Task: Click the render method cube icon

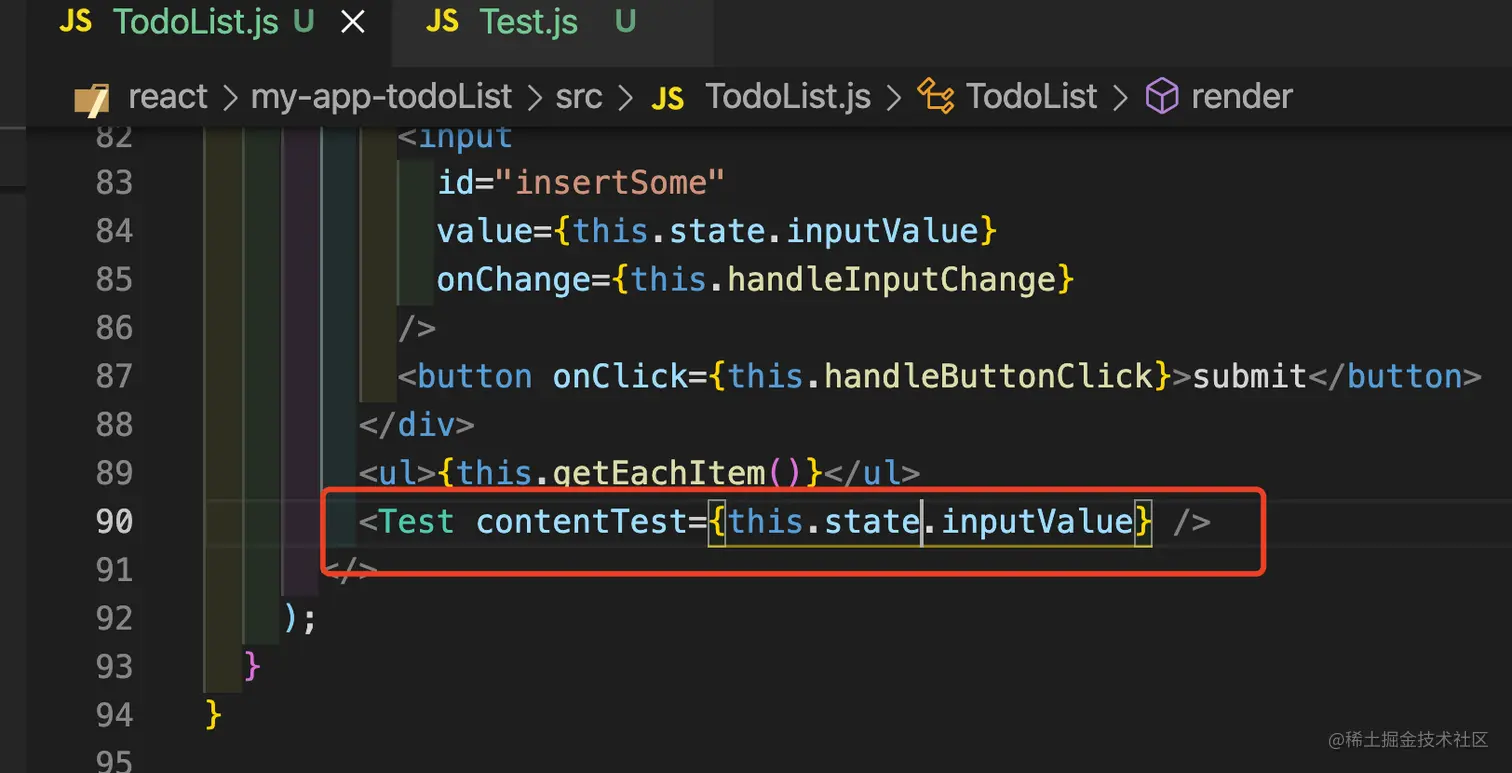Action: pos(1161,97)
